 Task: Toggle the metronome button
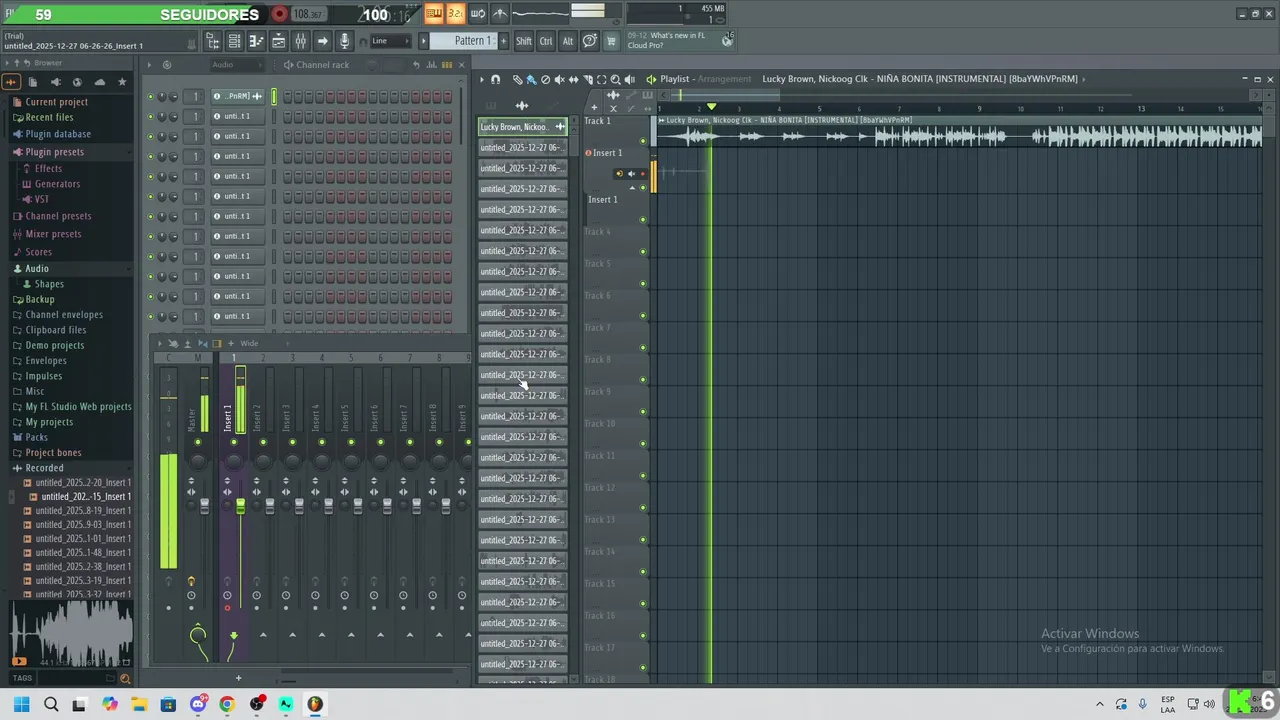(x=500, y=13)
